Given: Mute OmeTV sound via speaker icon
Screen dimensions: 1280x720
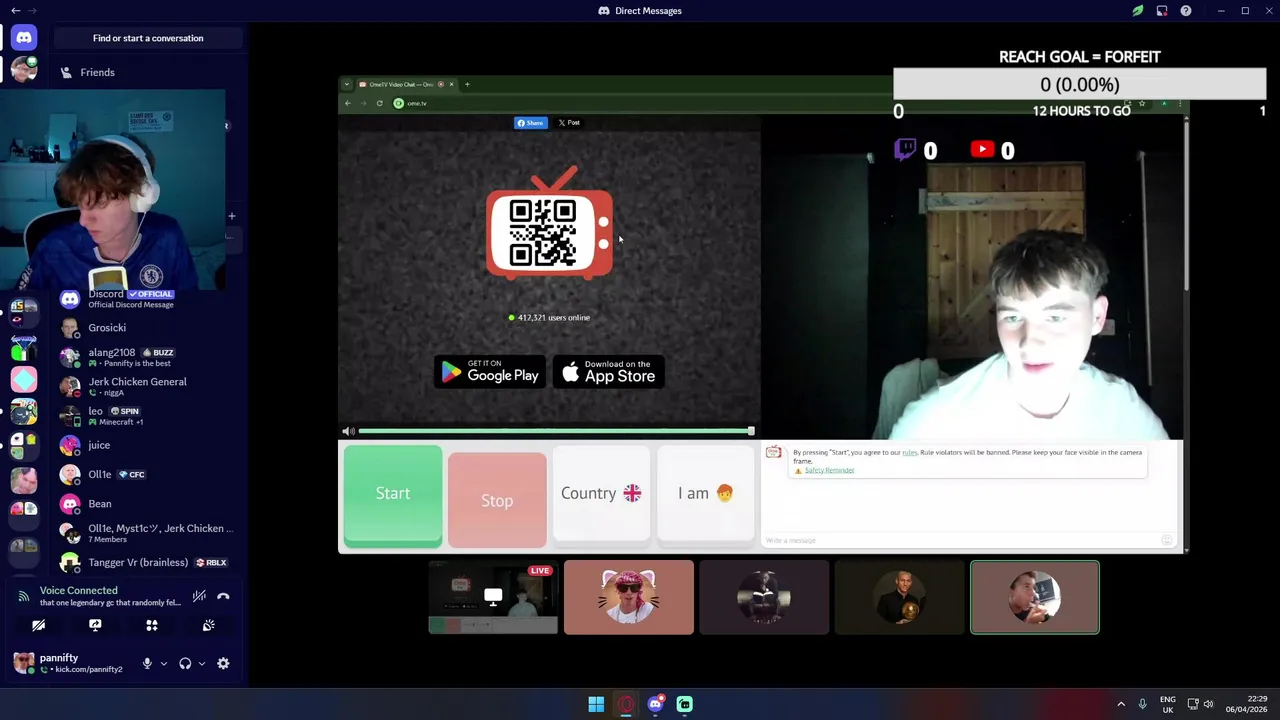Looking at the screenshot, I should [348, 431].
